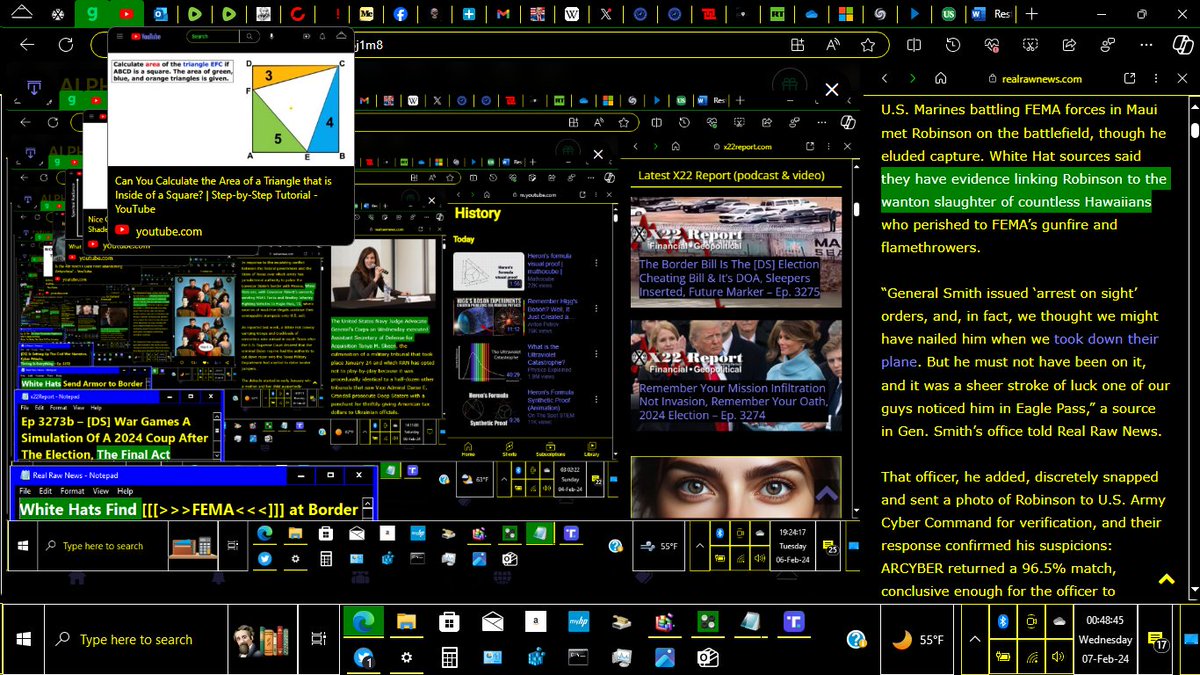The image size is (1200, 675).
Task: Click Read aloud icon in address bar
Action: (x=833, y=45)
